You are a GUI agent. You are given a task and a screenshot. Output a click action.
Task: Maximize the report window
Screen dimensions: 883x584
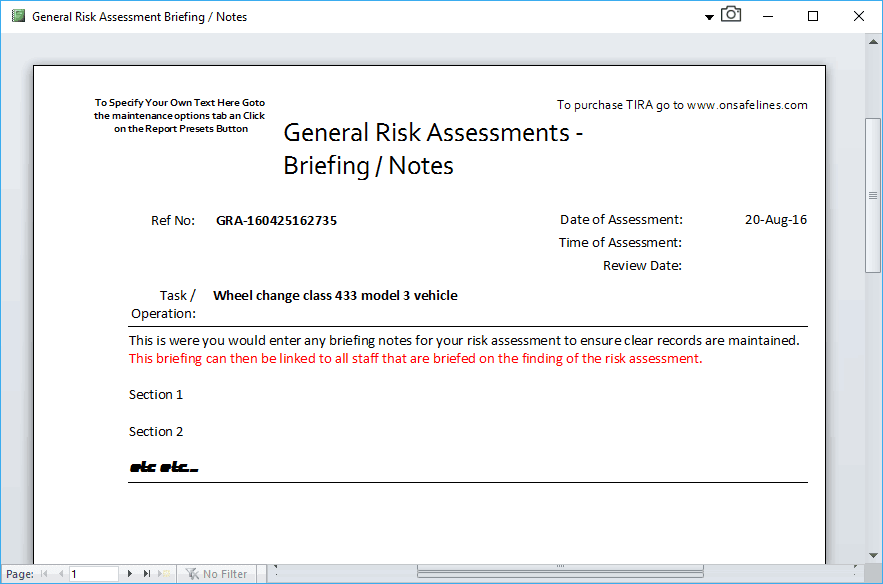[x=813, y=16]
